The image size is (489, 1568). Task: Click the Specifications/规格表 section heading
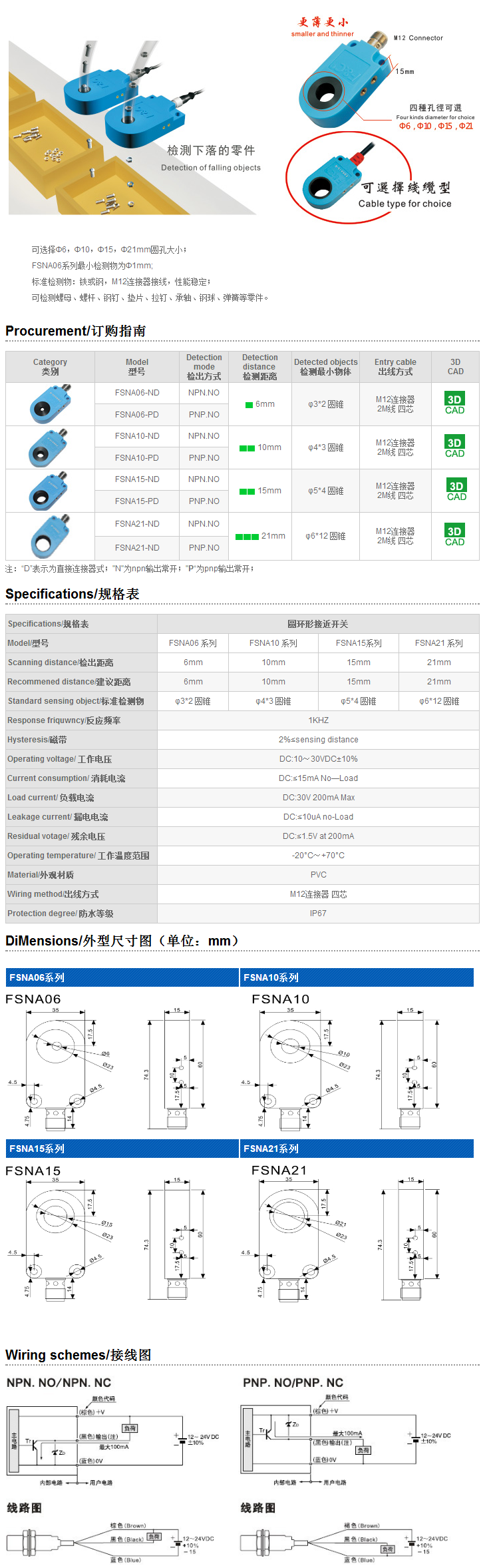[72, 594]
